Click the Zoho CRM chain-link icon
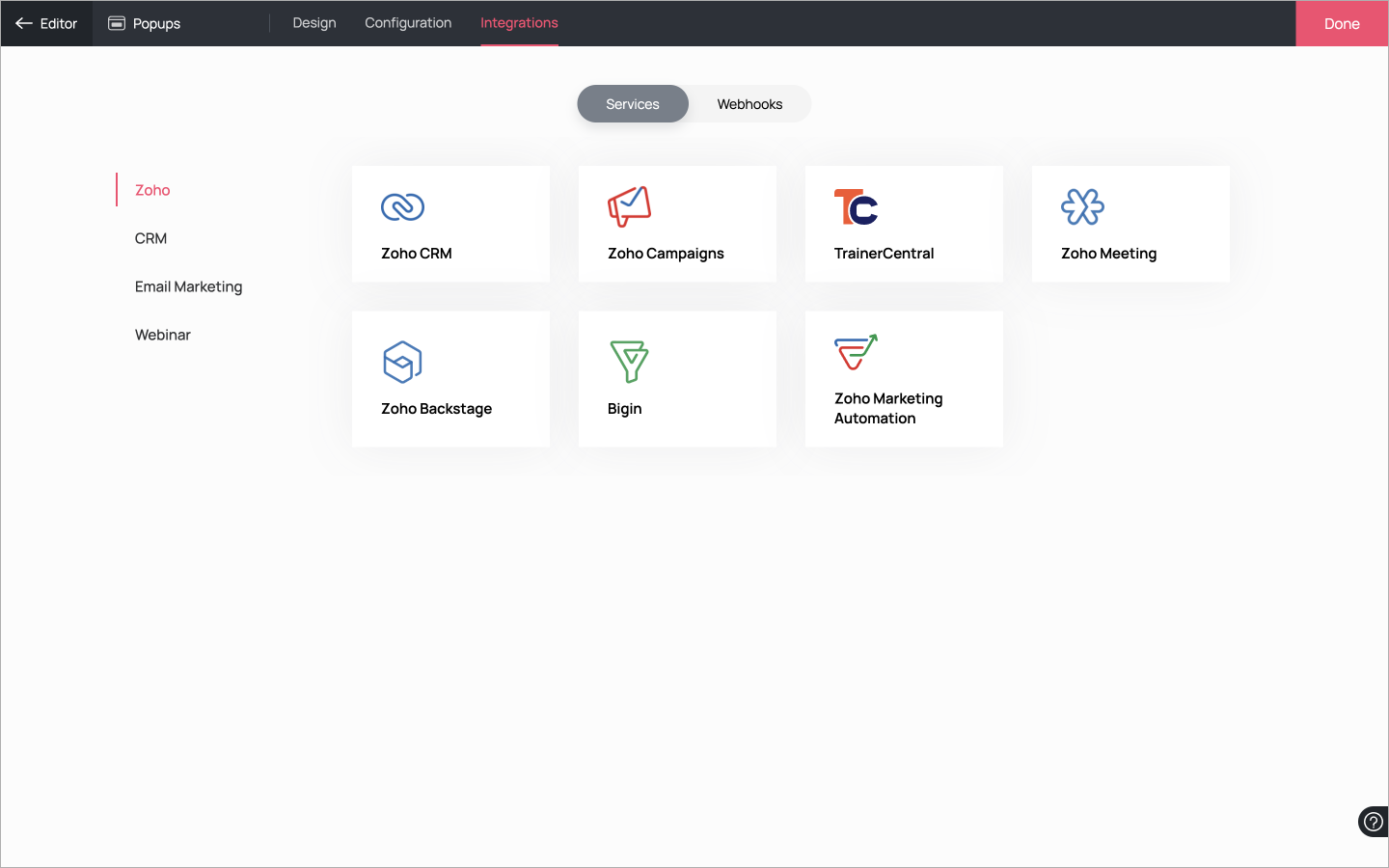The image size is (1389, 868). (402, 206)
